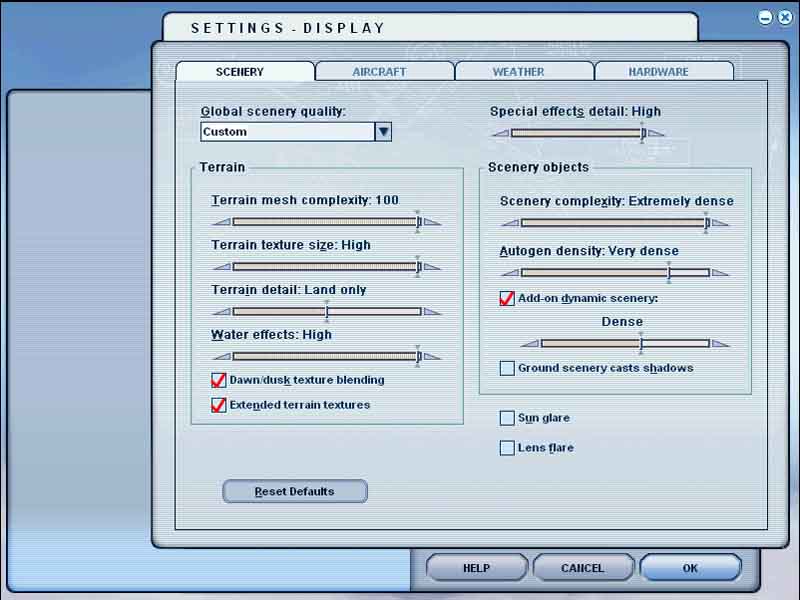
Task: Enable the Lens flare checkbox
Action: coord(507,448)
